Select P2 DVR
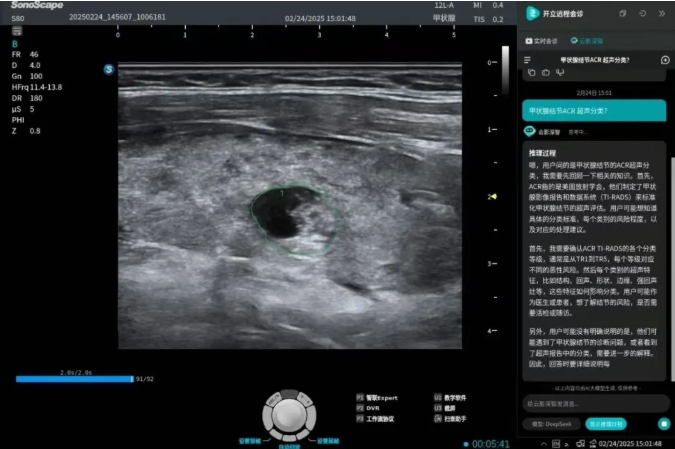This screenshot has height=449, width=675. click(368, 408)
